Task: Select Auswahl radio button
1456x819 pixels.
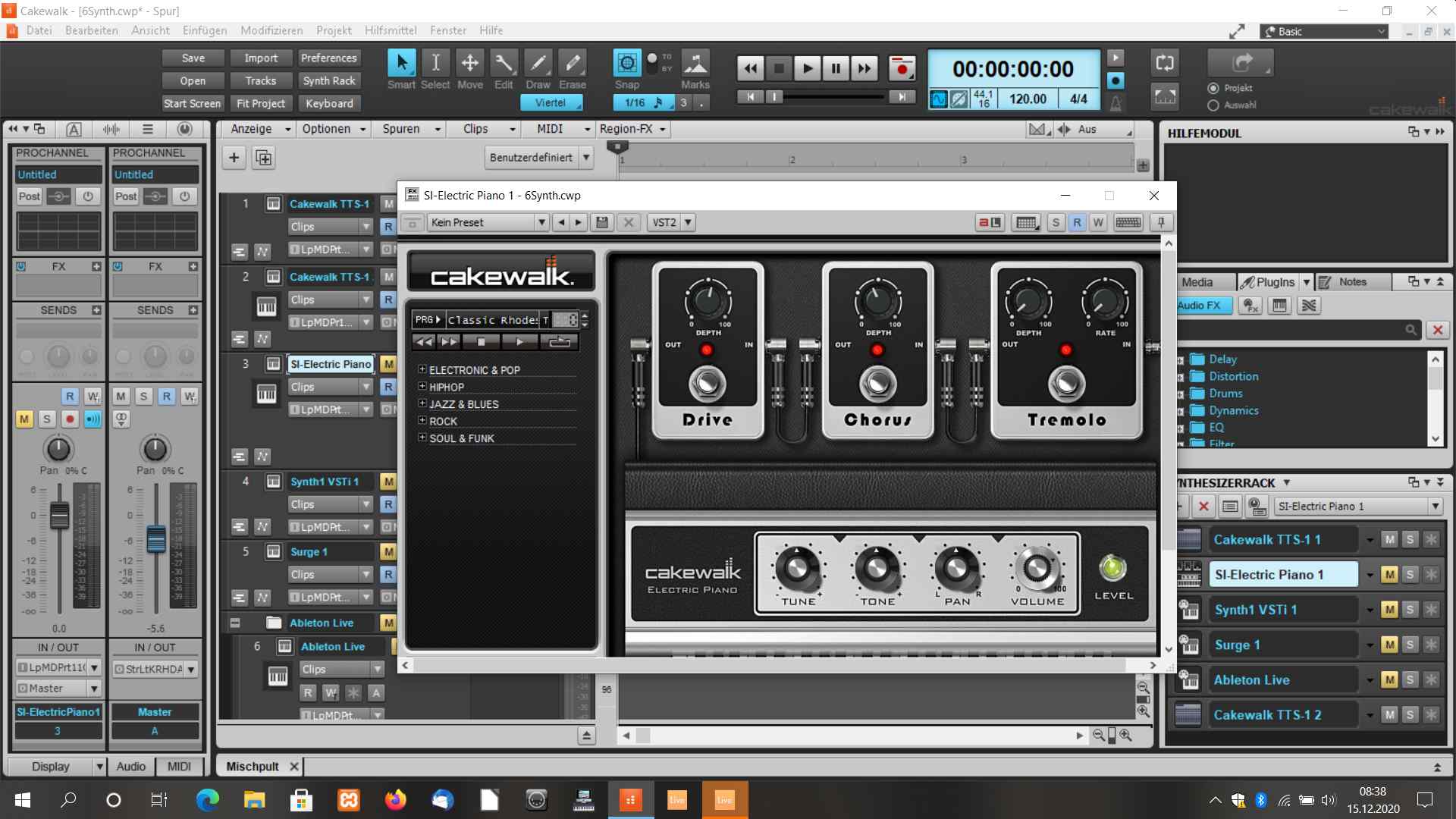Action: pos(1213,105)
